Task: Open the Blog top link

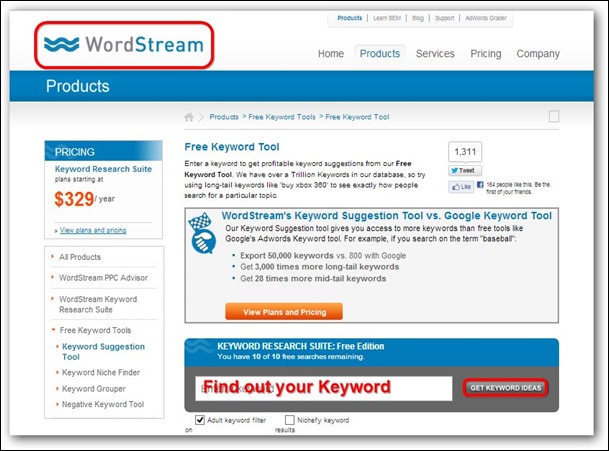Action: [418, 18]
